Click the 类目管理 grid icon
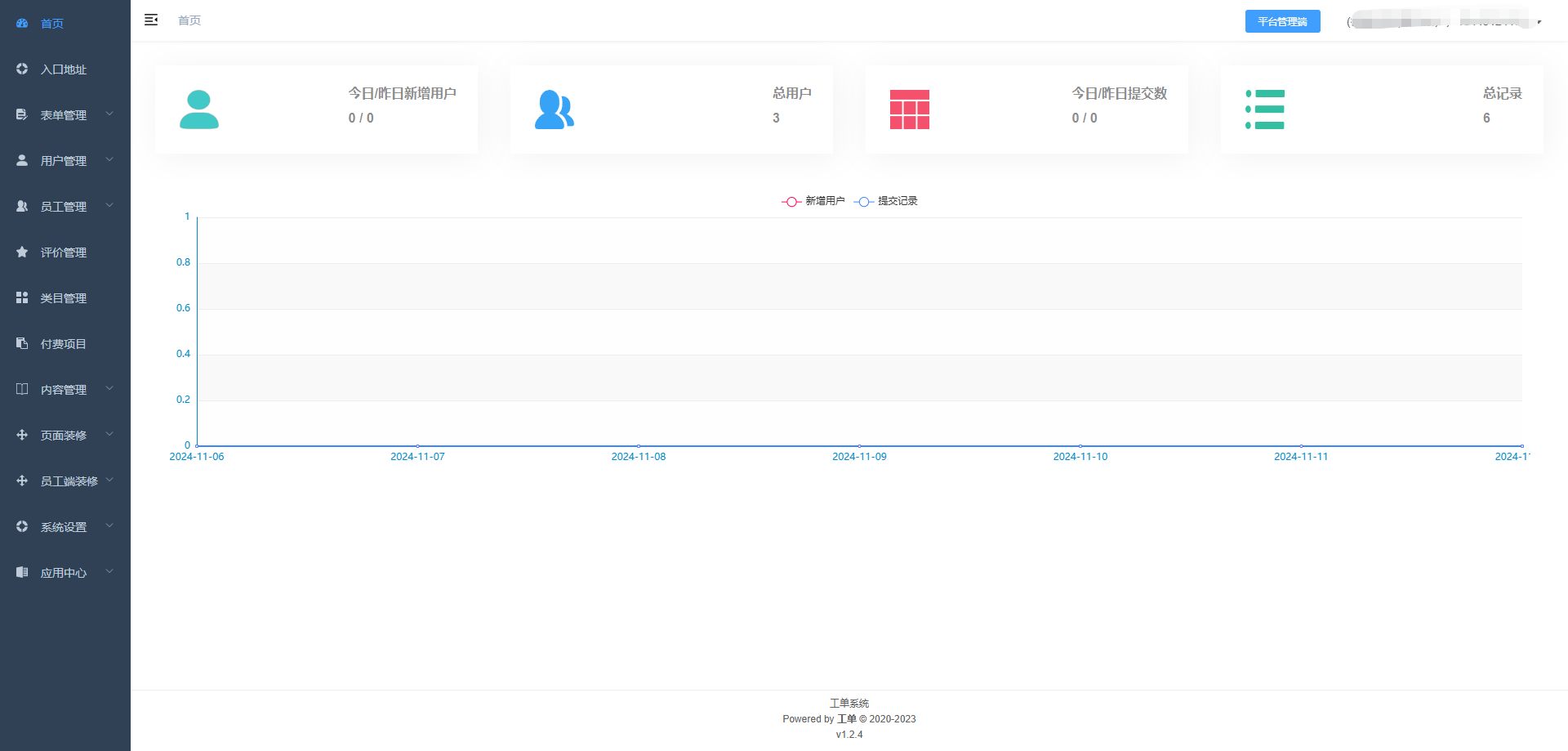1568x751 pixels. pyautogui.click(x=22, y=297)
